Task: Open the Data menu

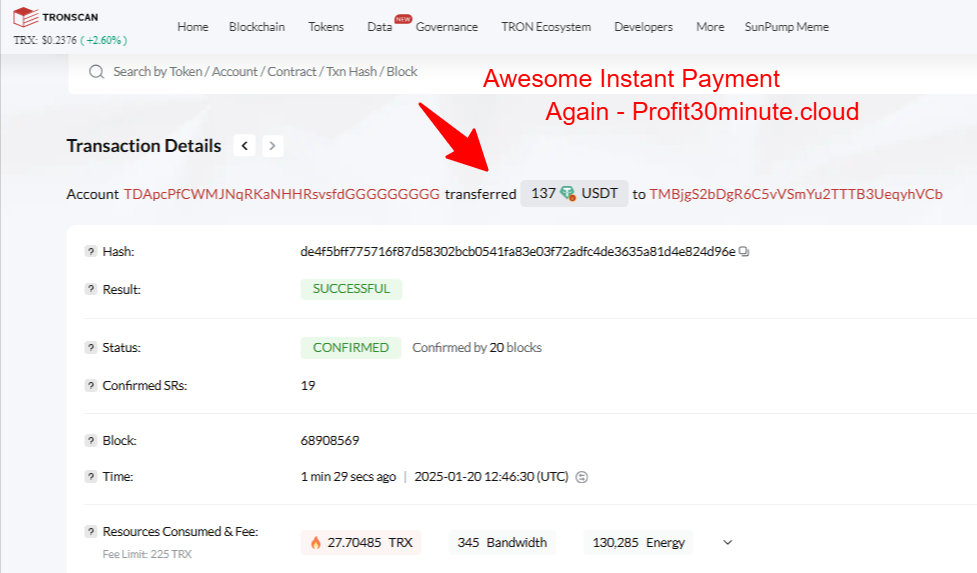Action: tap(379, 27)
